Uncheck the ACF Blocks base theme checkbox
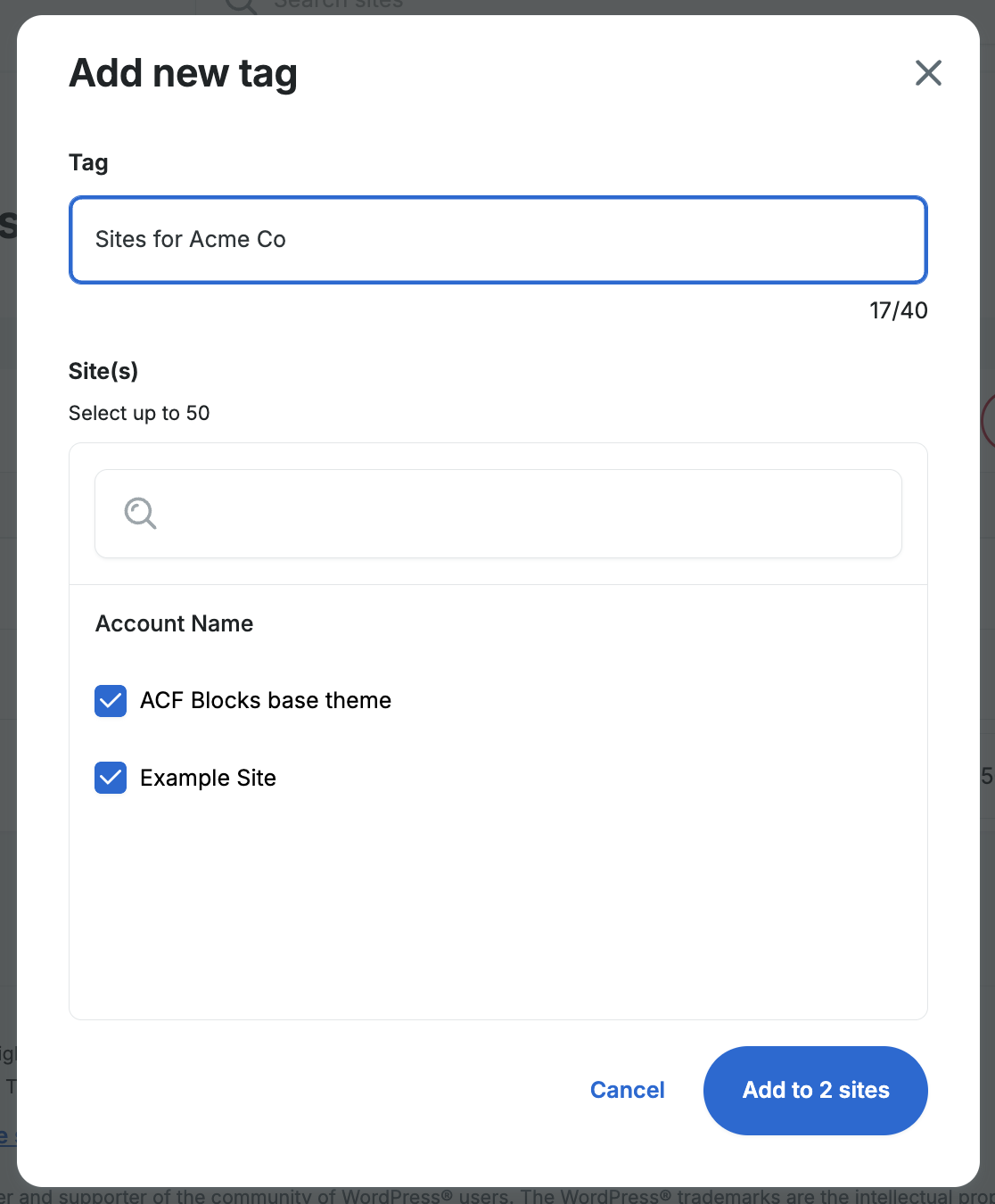The width and height of the screenshot is (995, 1204). (111, 701)
